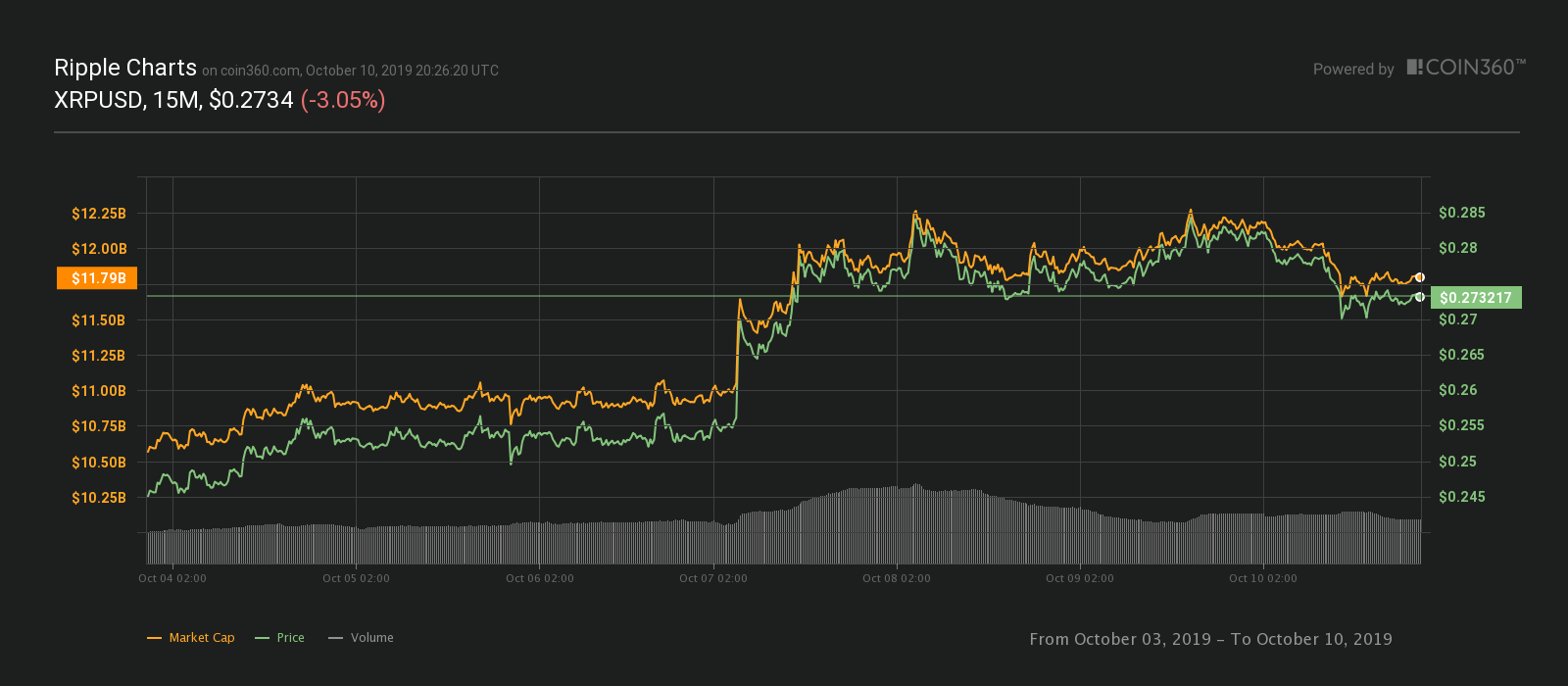Screen dimensions: 1568x686
Task: Click the $0.28 price axis label
Action: [1458, 248]
